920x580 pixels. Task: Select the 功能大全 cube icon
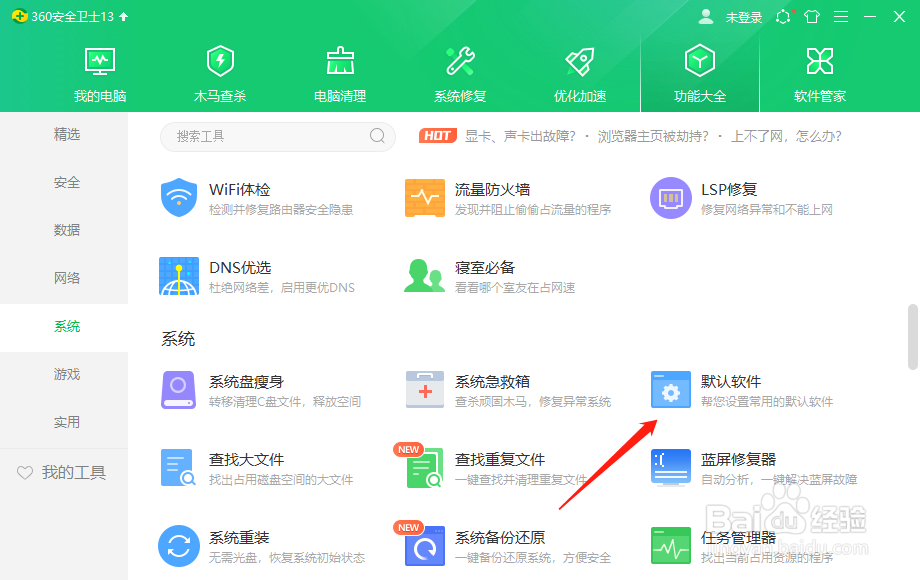click(699, 60)
